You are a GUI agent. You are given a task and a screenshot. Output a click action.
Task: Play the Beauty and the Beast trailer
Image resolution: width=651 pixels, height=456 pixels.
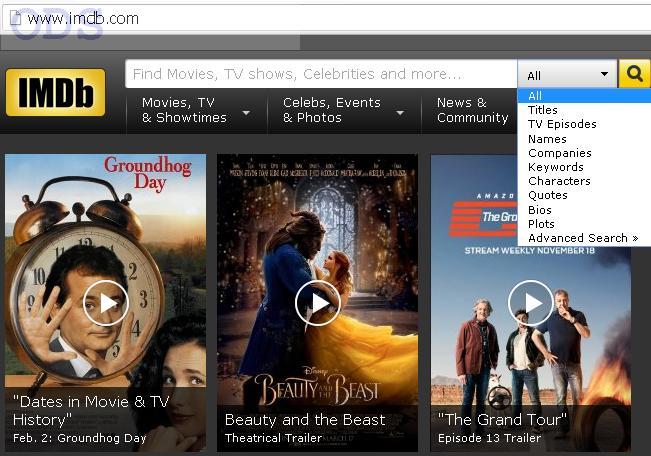pos(318,302)
